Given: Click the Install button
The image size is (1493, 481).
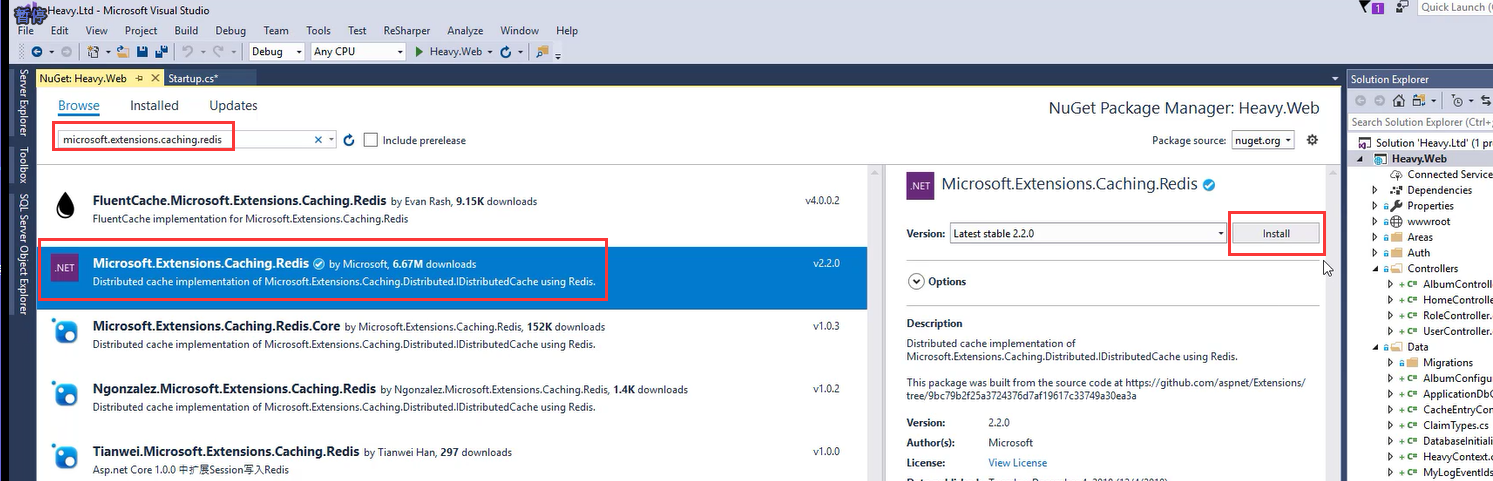Looking at the screenshot, I should pos(1276,233).
